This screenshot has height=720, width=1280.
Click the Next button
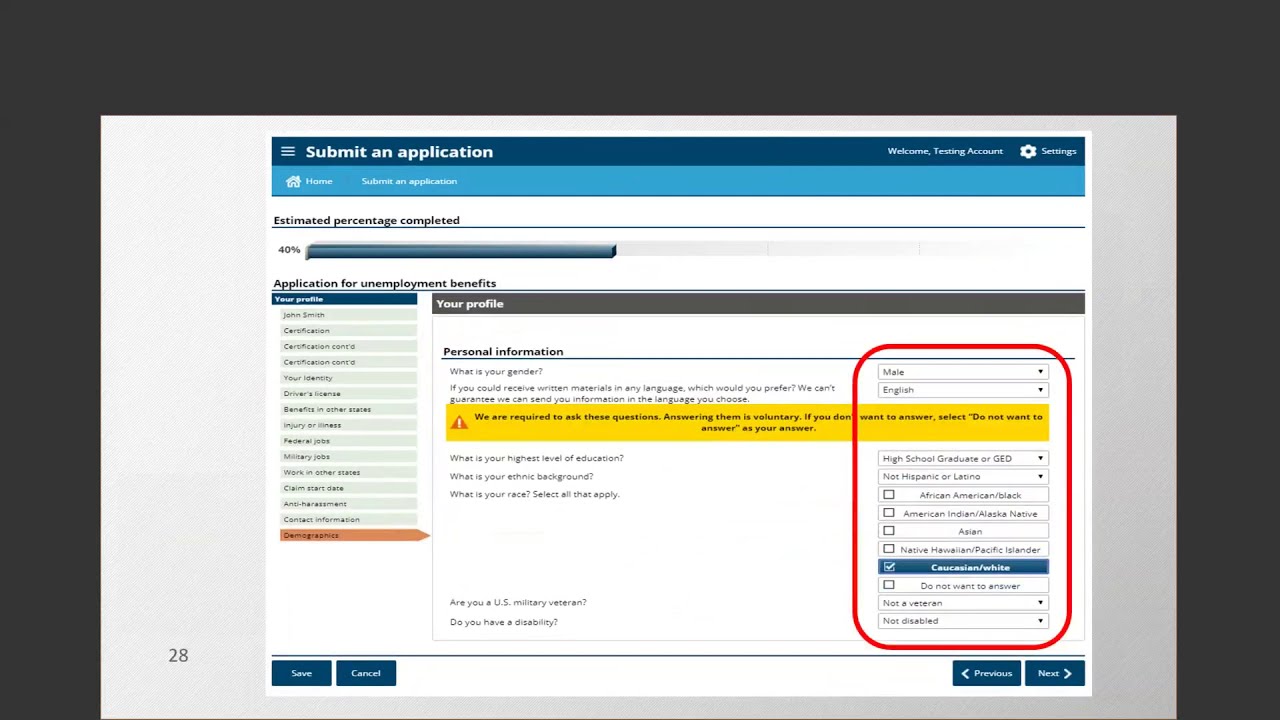(x=1055, y=673)
